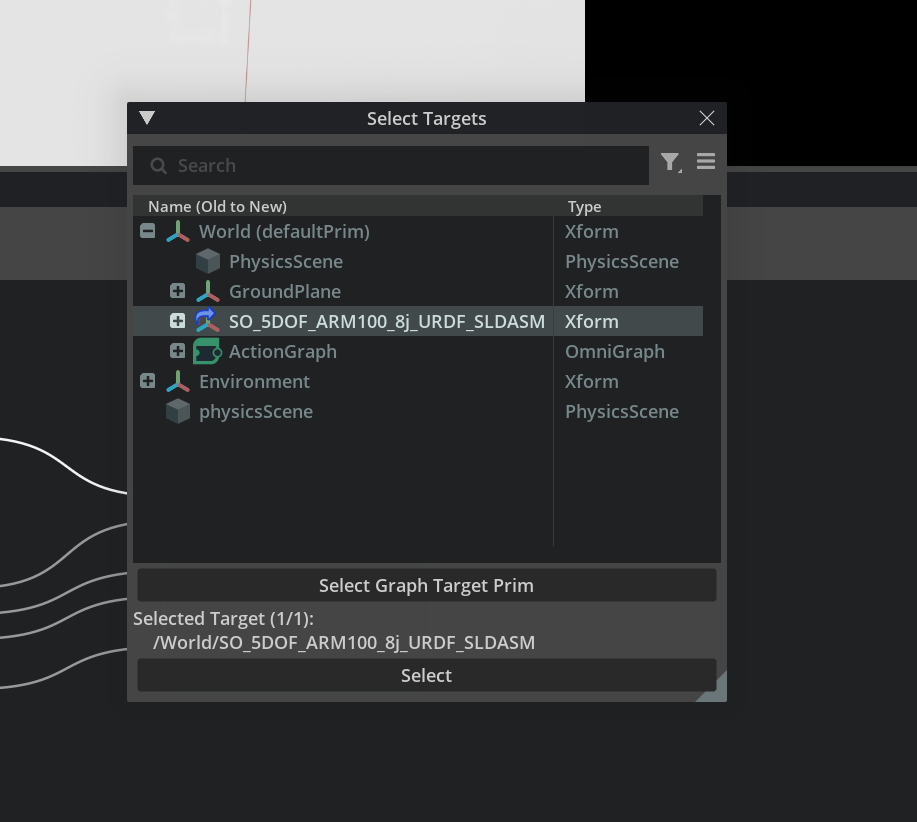The width and height of the screenshot is (917, 822).
Task: Select the SO_5DOF_ARM100_8j_URDF_SLDASM prim
Action: pyautogui.click(x=387, y=322)
